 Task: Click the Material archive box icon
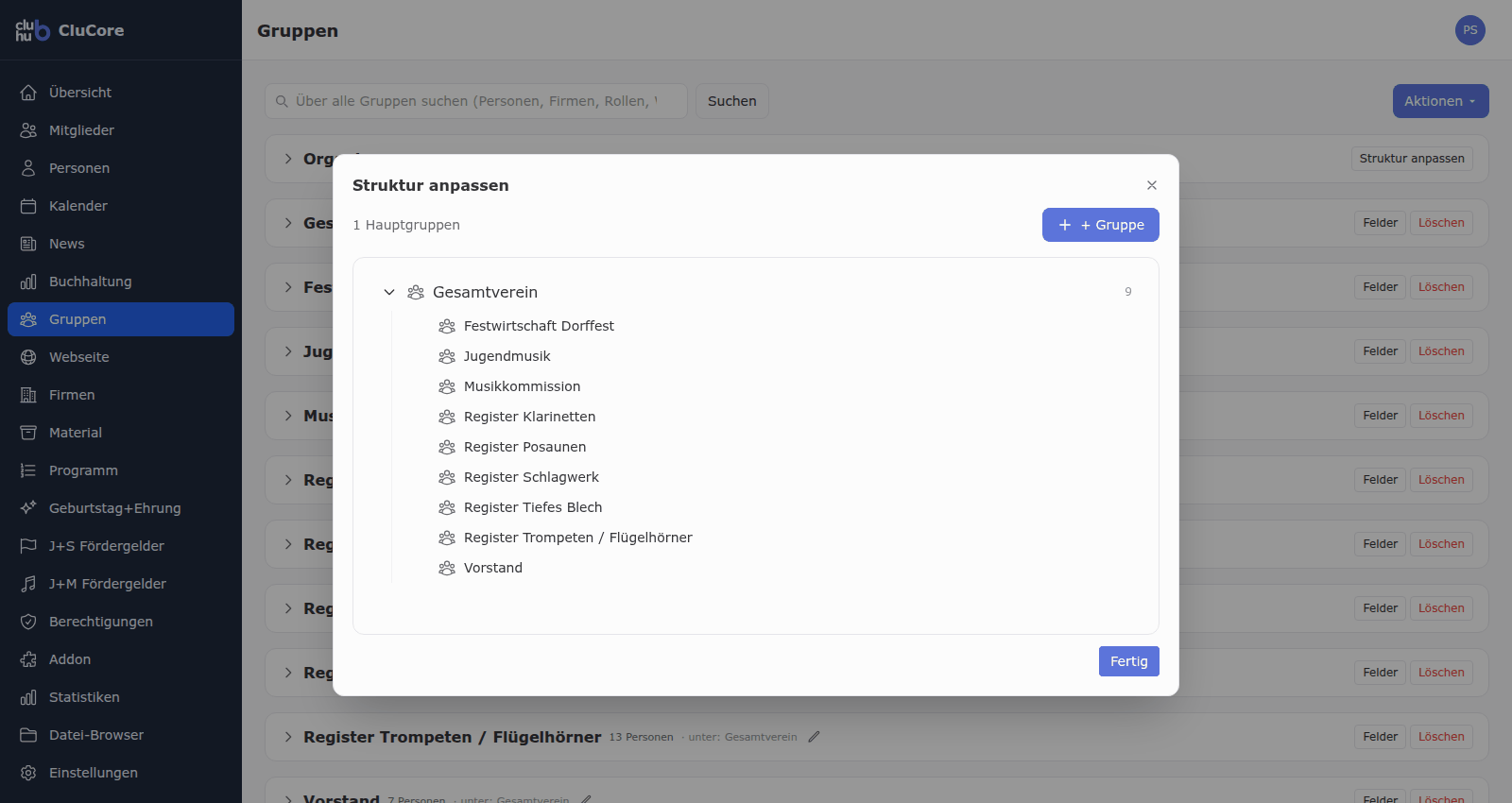pos(28,433)
